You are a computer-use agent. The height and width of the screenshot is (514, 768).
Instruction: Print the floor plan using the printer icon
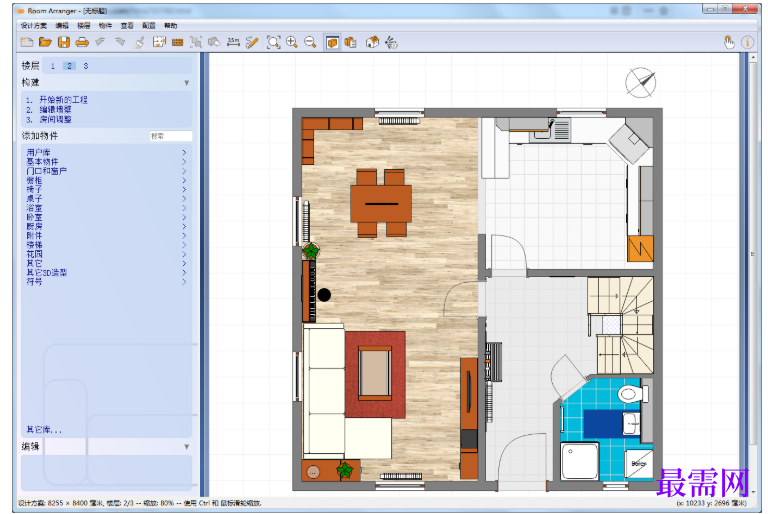[82, 43]
